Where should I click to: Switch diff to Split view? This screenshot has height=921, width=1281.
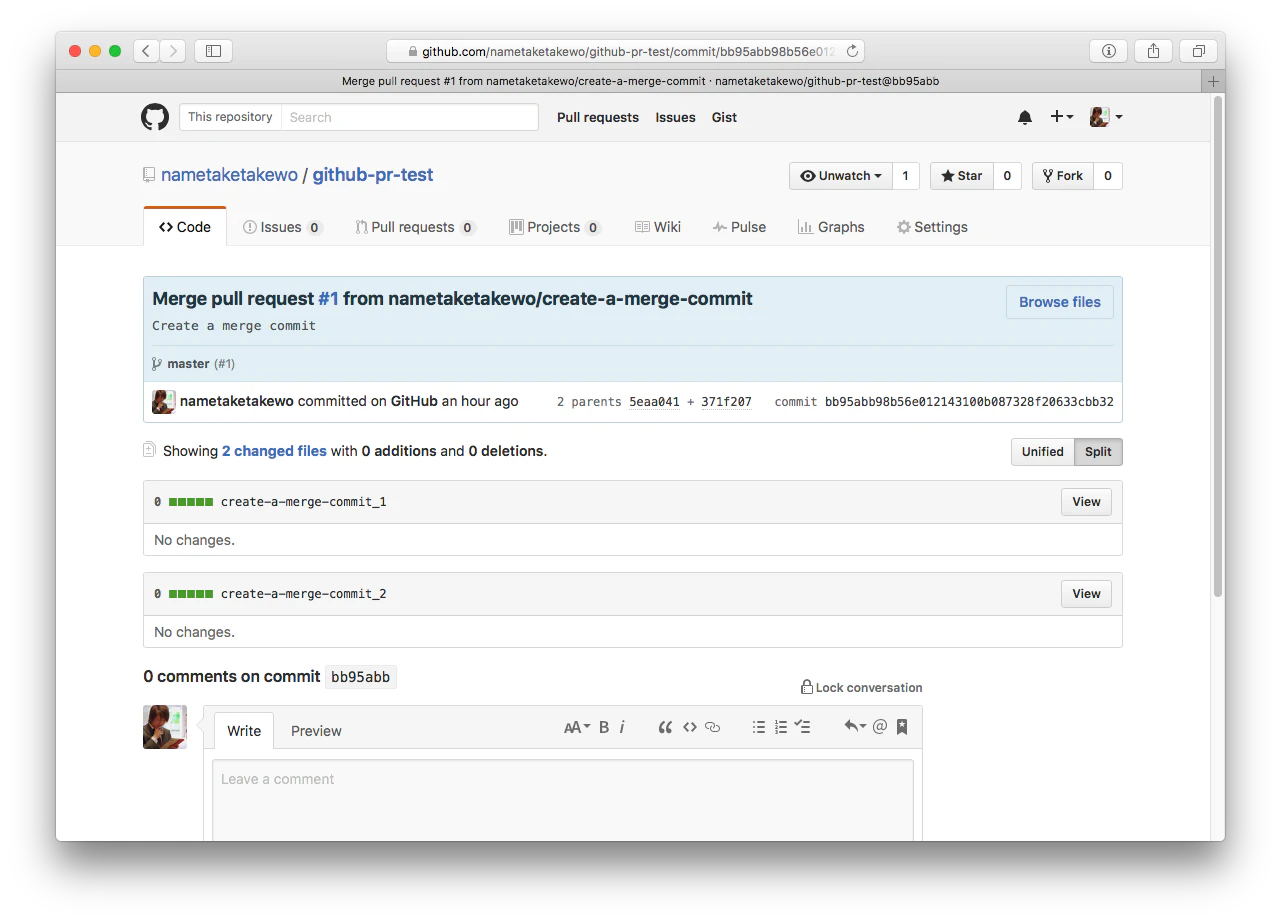(1098, 452)
